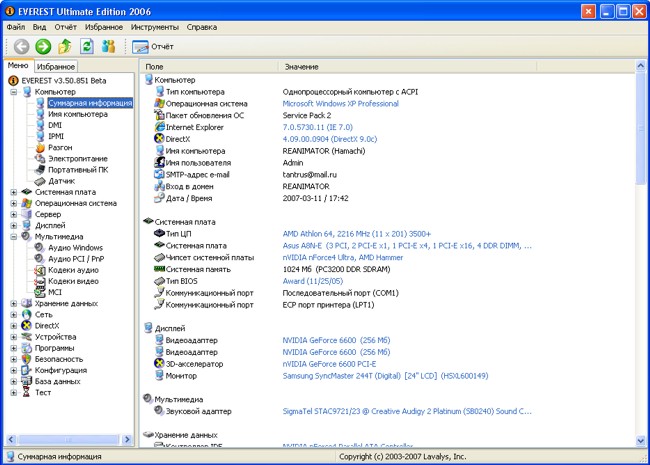Open the Справка menu
Image resolution: width=650 pixels, height=465 pixels.
tap(201, 27)
